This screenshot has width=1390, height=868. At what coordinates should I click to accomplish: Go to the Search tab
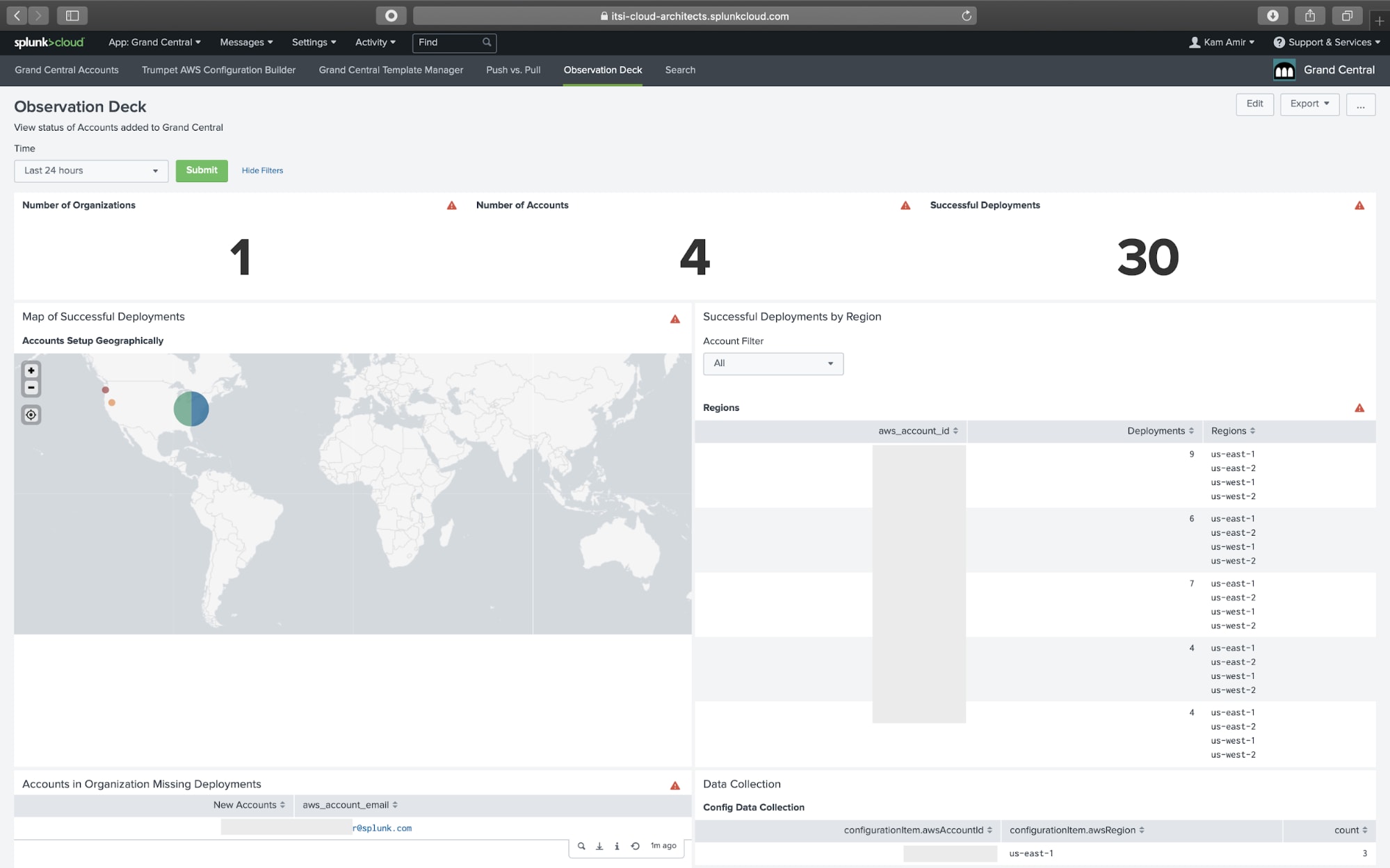pyautogui.click(x=680, y=70)
